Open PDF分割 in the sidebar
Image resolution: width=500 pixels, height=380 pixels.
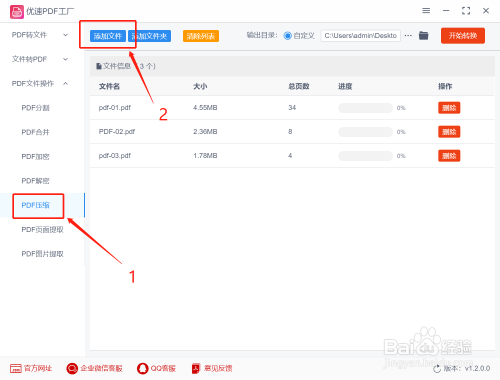(x=36, y=108)
